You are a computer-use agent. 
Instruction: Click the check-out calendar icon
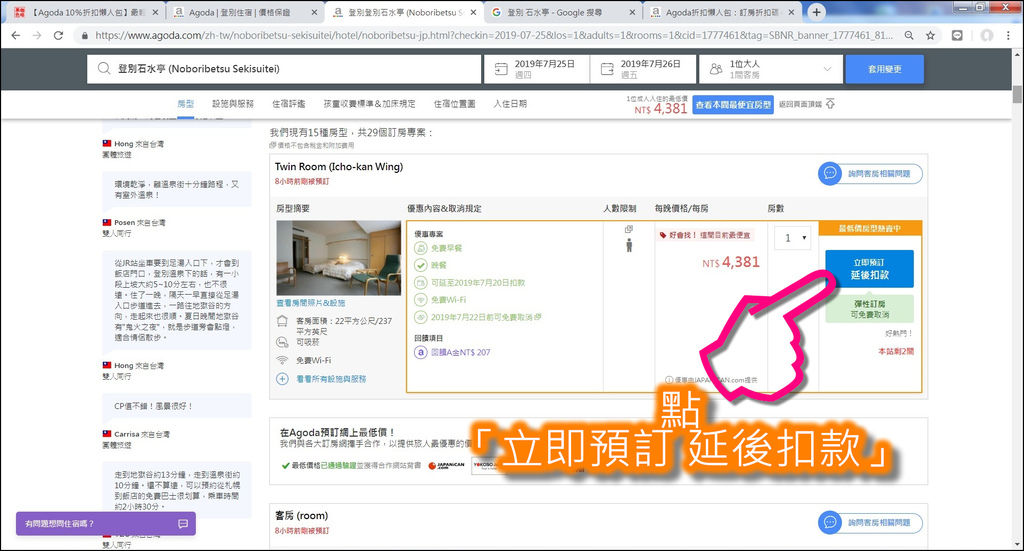click(x=607, y=69)
